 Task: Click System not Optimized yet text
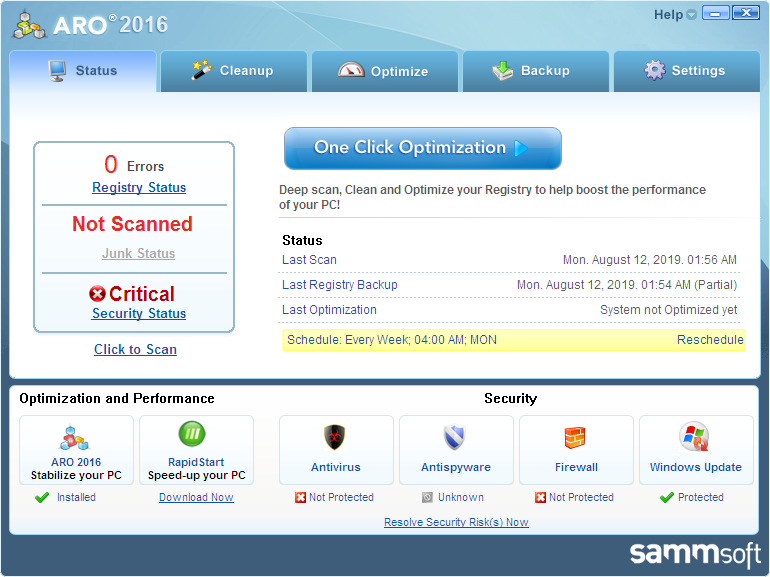668,310
